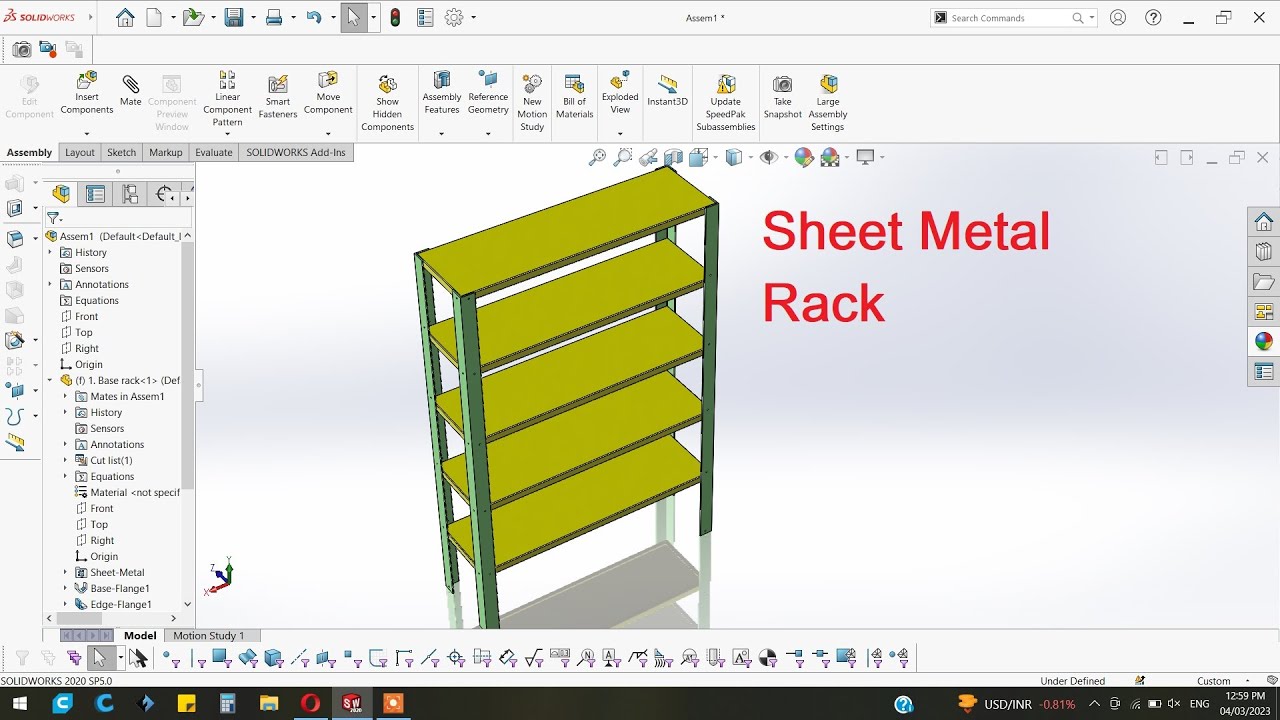The image size is (1280, 720).
Task: Insert Bill of Materials
Action: [x=574, y=97]
